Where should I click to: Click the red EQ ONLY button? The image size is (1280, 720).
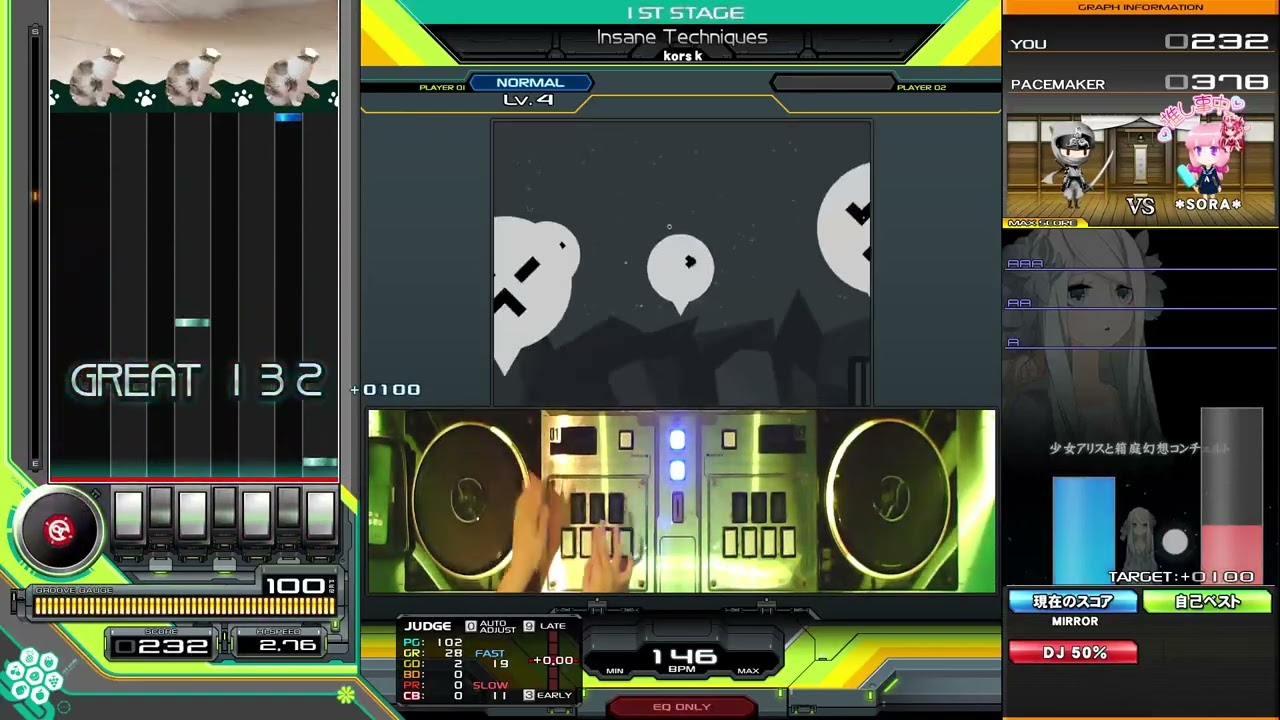(681, 707)
